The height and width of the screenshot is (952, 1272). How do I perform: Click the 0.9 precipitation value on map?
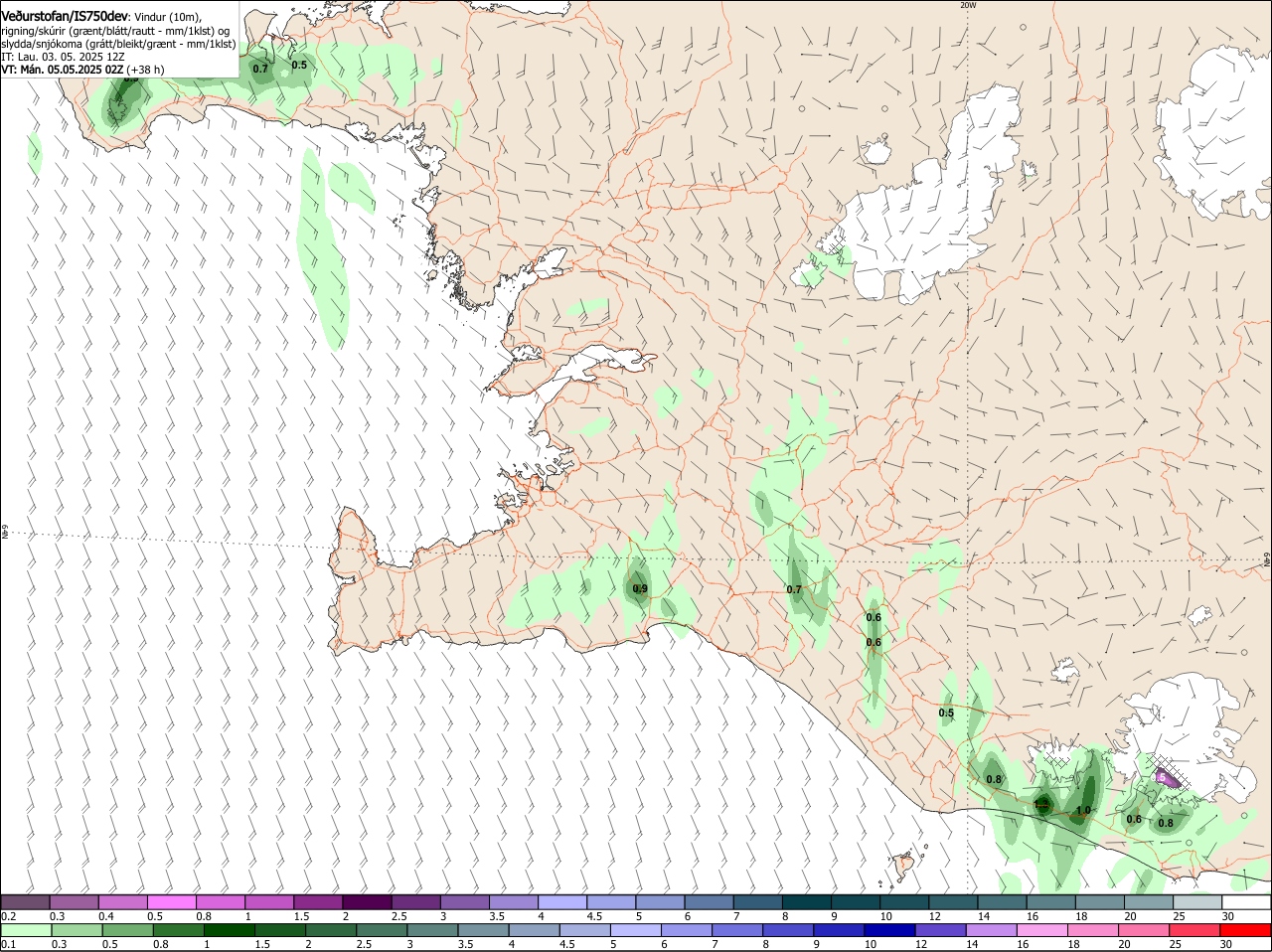640,588
